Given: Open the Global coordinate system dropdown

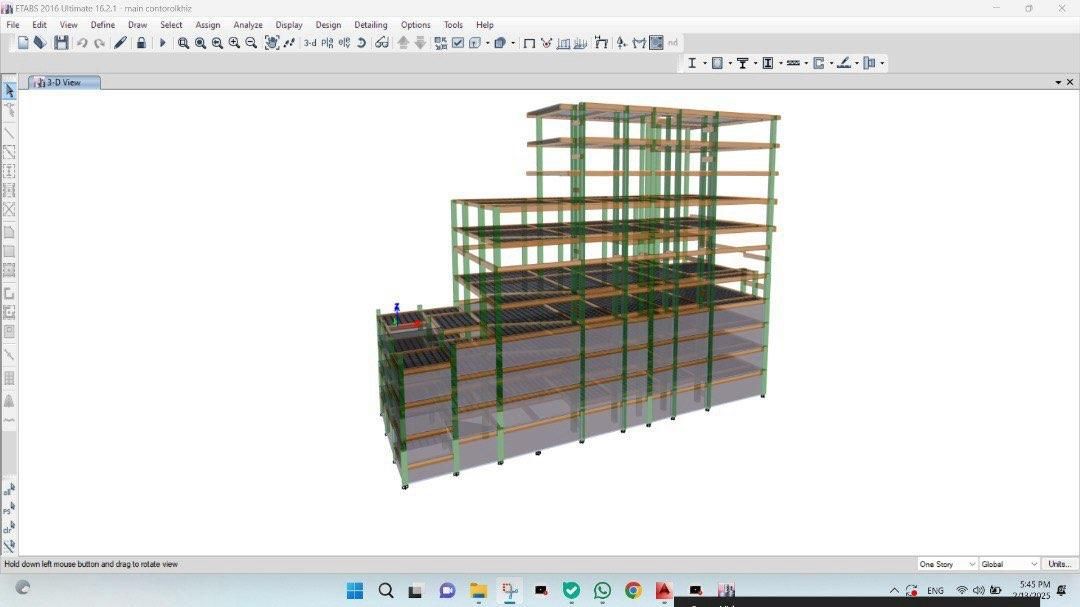Looking at the screenshot, I should click(1009, 564).
